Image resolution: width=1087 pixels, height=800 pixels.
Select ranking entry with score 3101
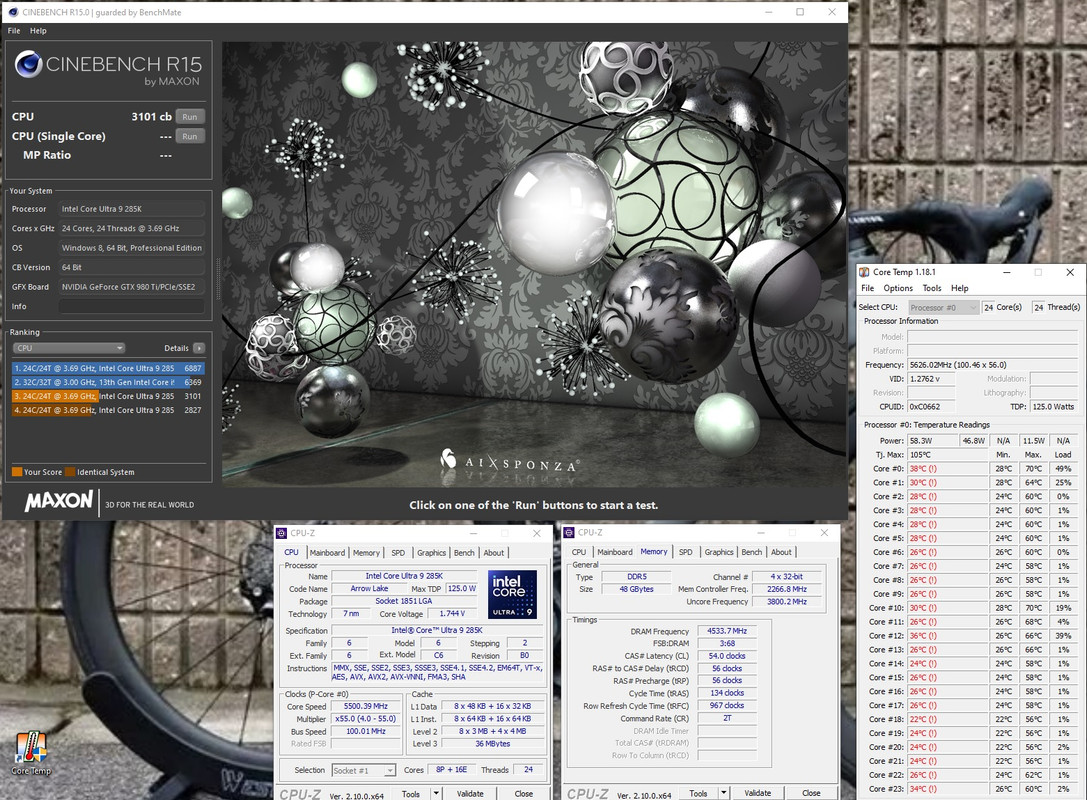108,396
